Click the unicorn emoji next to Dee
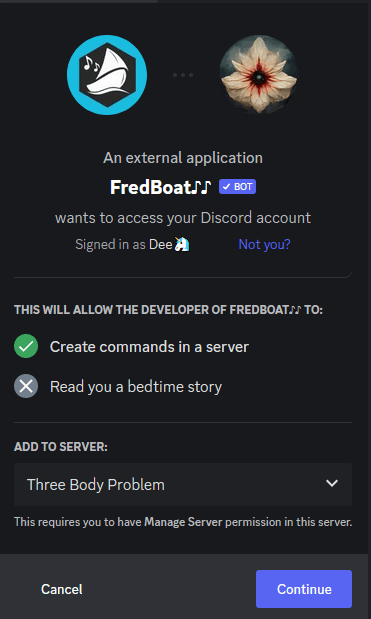The image size is (371, 619). [x=182, y=245]
